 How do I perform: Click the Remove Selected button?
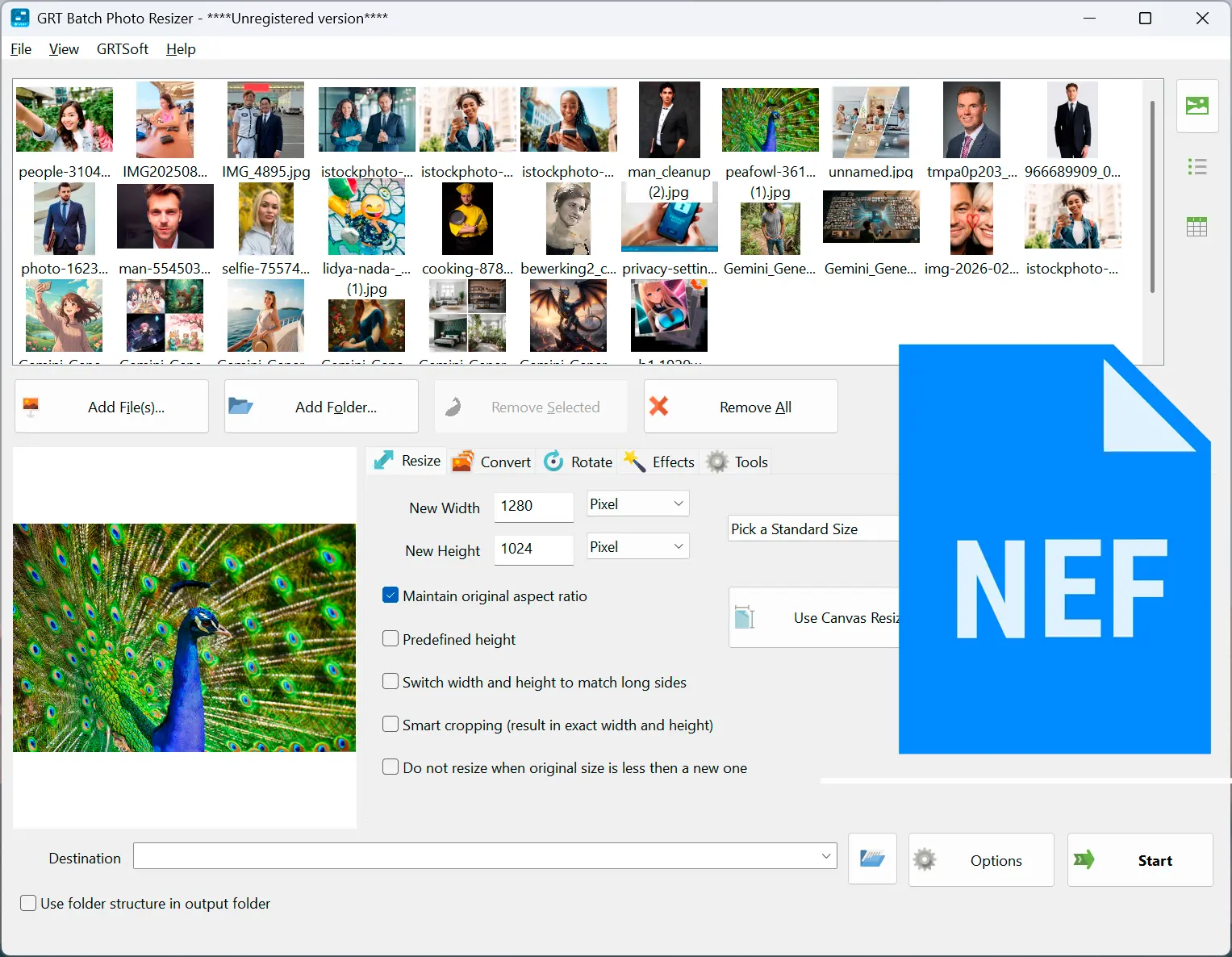[x=532, y=407]
